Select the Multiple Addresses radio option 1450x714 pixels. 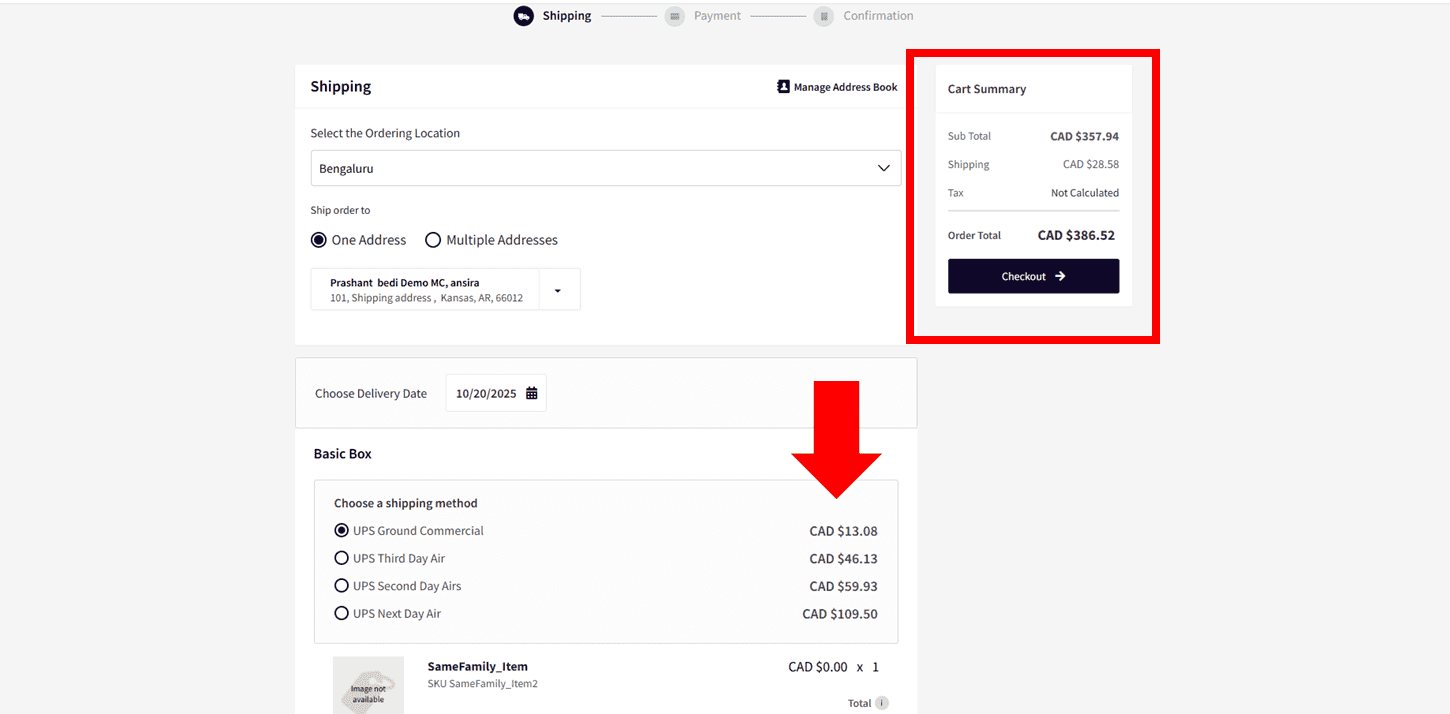[433, 240]
